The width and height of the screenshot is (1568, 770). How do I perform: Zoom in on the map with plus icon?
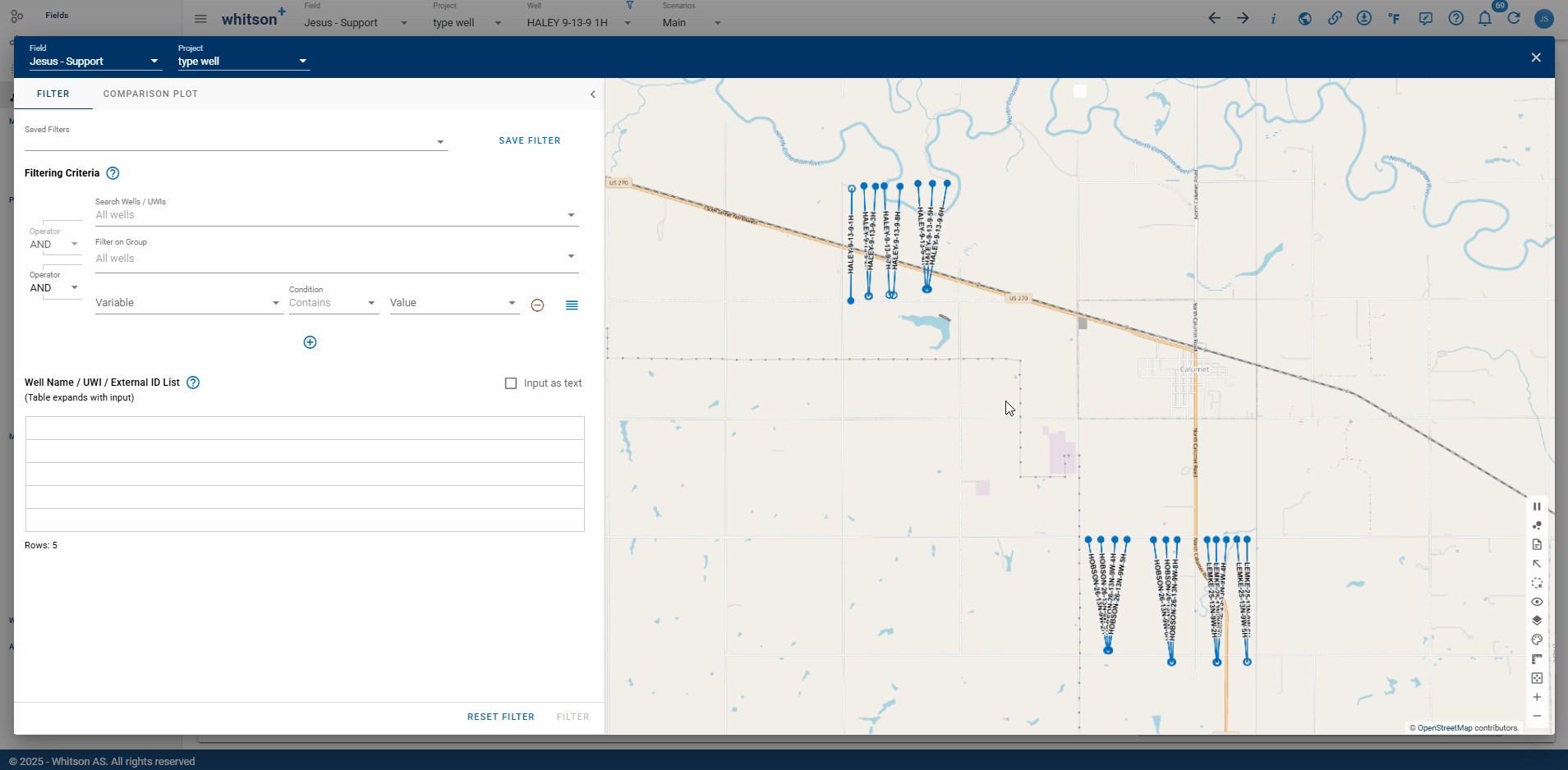(x=1537, y=697)
